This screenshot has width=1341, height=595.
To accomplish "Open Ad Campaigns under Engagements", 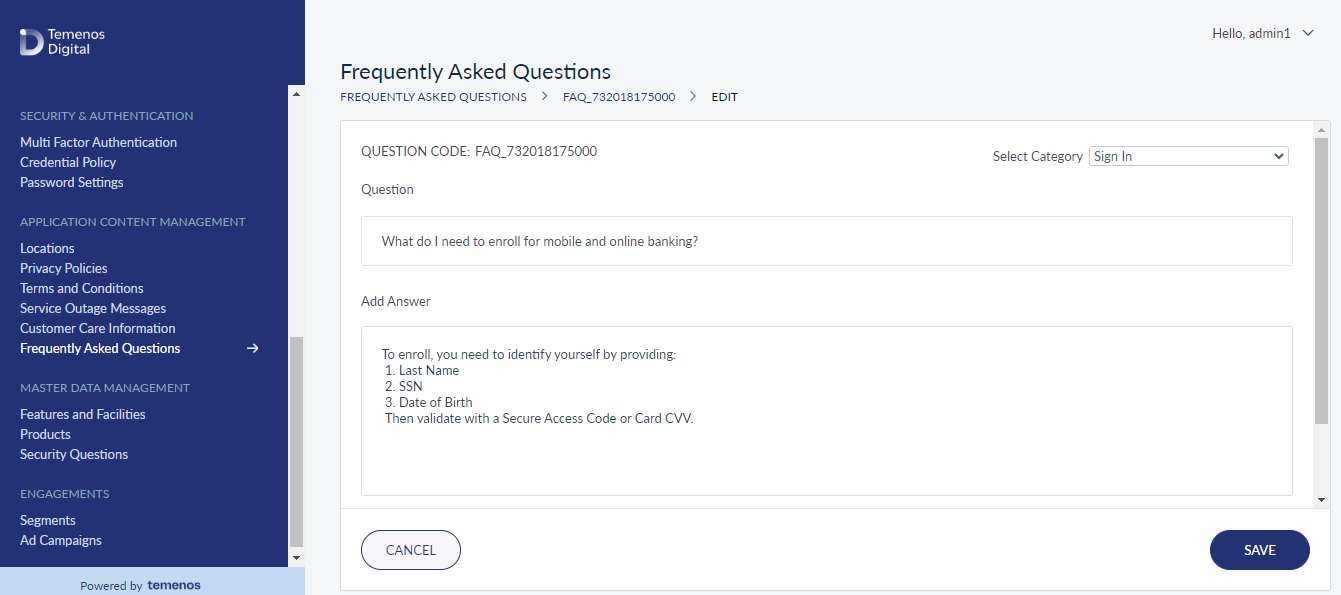I will point(61,540).
